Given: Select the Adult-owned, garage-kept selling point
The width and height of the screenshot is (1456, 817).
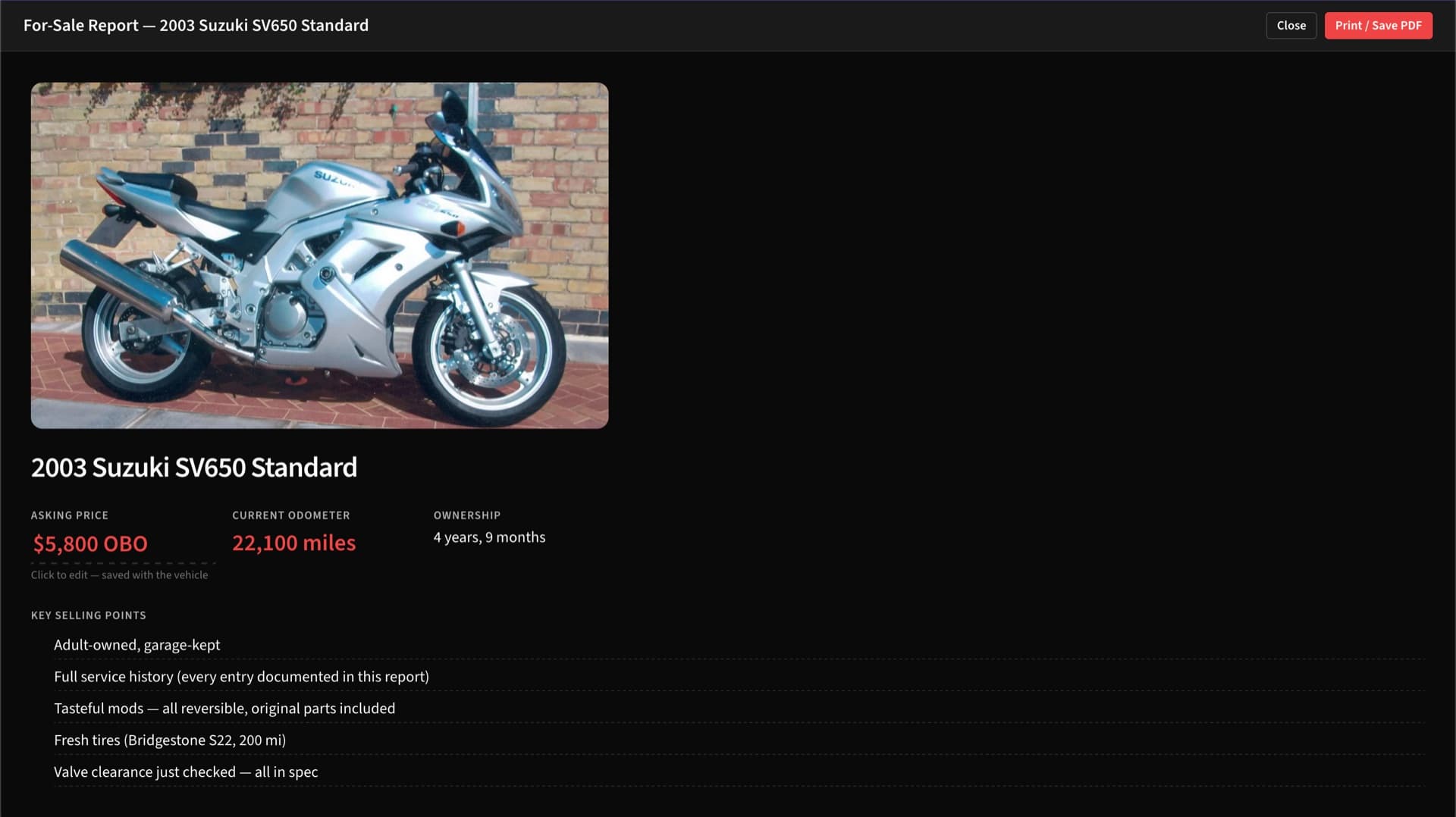Looking at the screenshot, I should pyautogui.click(x=739, y=645).
